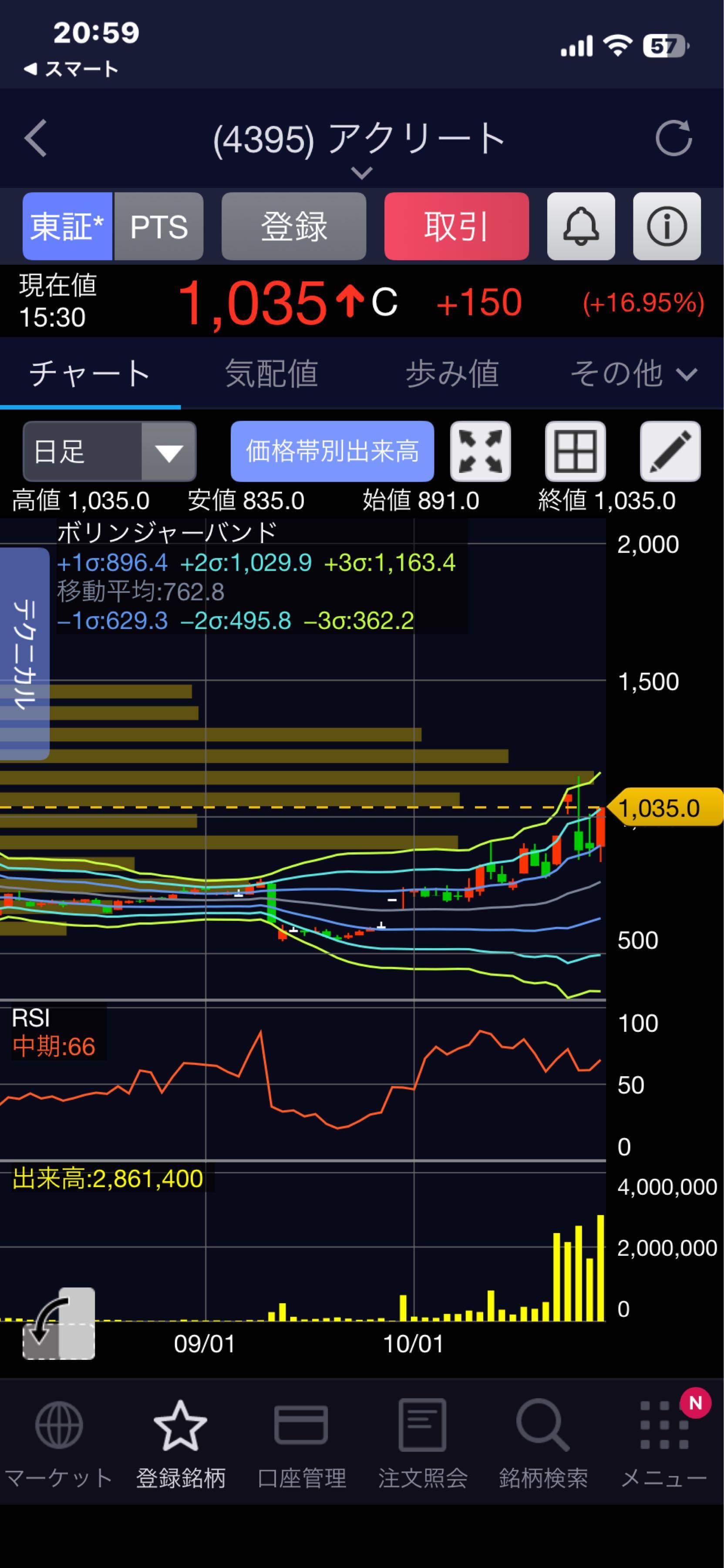The height and width of the screenshot is (1568, 724).
Task: Go back with the left chevron
Action: point(36,138)
